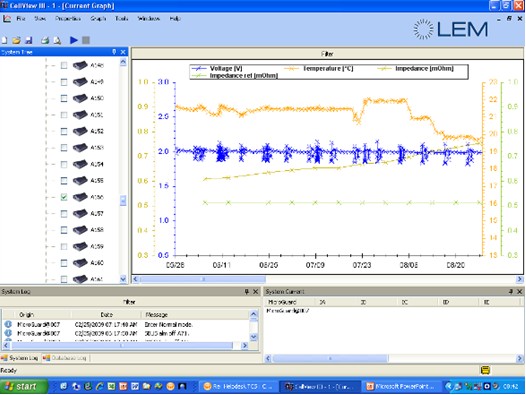Open the Tools menu
This screenshot has height=395, width=526.
pos(122,18)
